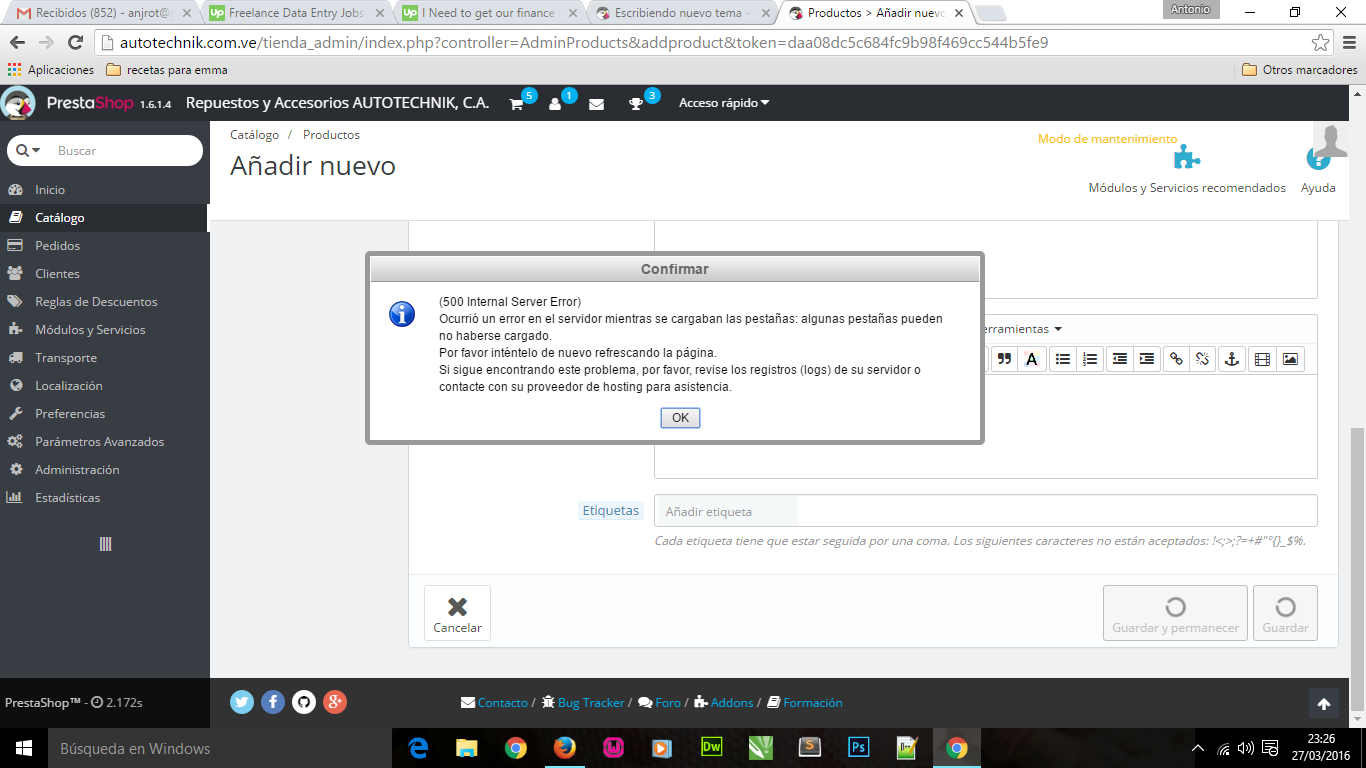Open the Contacto footer link
This screenshot has width=1366, height=768.
(494, 703)
